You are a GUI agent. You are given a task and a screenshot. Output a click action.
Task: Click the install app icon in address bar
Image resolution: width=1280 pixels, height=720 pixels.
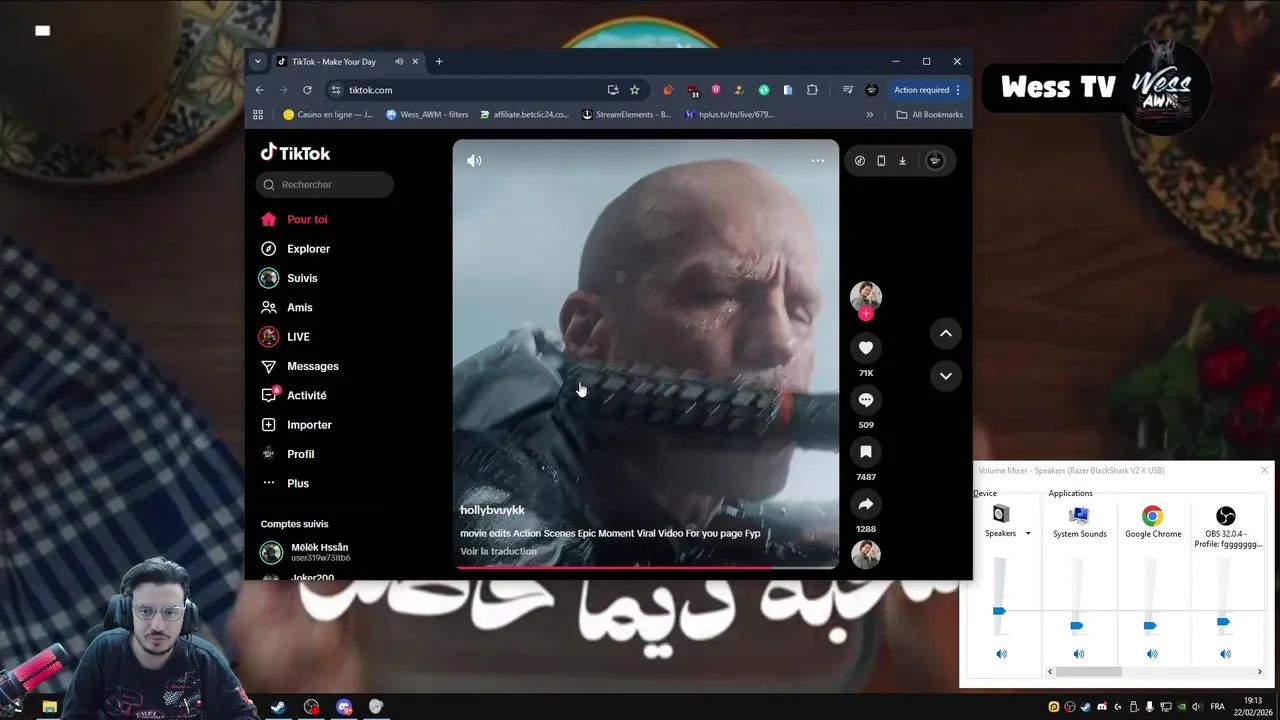(613, 90)
